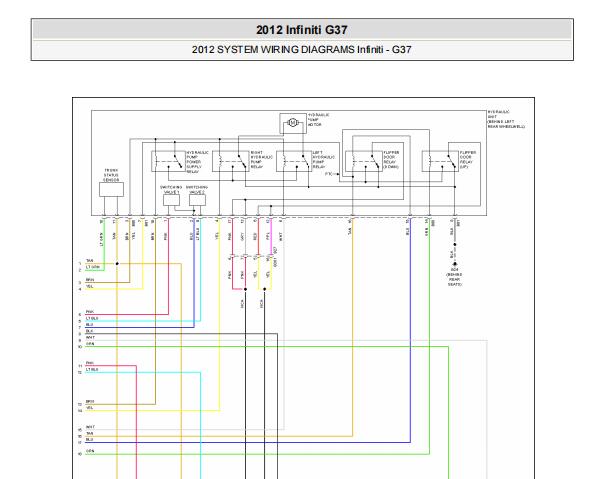Image resolution: width=601 pixels, height=479 pixels.
Task: Click the PNK label at wire 6
Action: coord(90,312)
